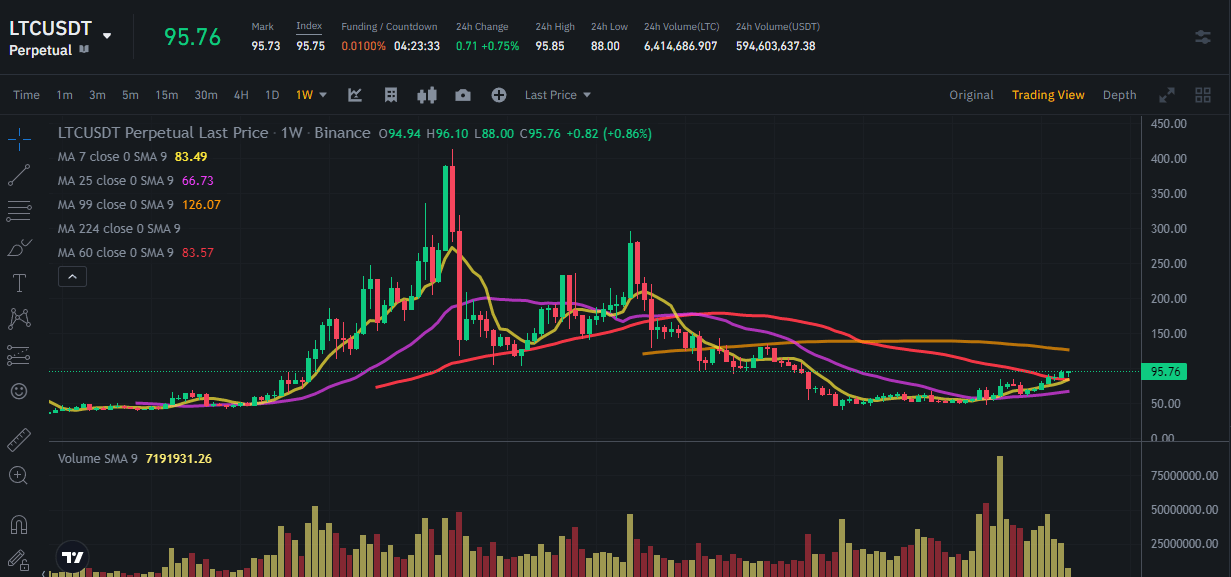Select the Time interval option

(x=27, y=95)
